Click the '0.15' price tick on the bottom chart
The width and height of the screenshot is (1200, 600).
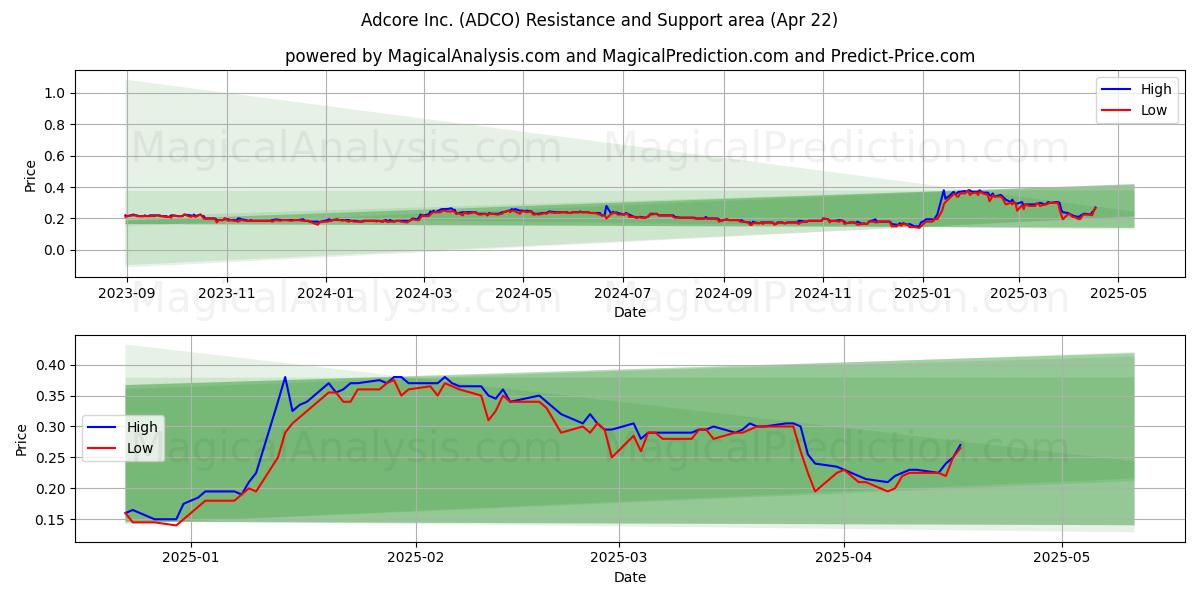tap(52, 520)
